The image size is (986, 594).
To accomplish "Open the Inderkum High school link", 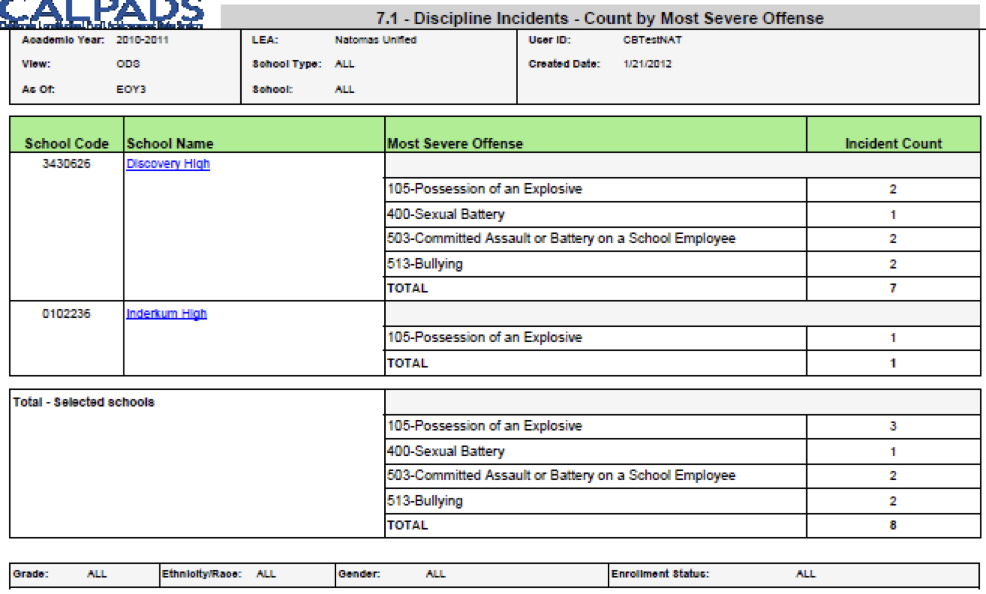I will point(166,314).
